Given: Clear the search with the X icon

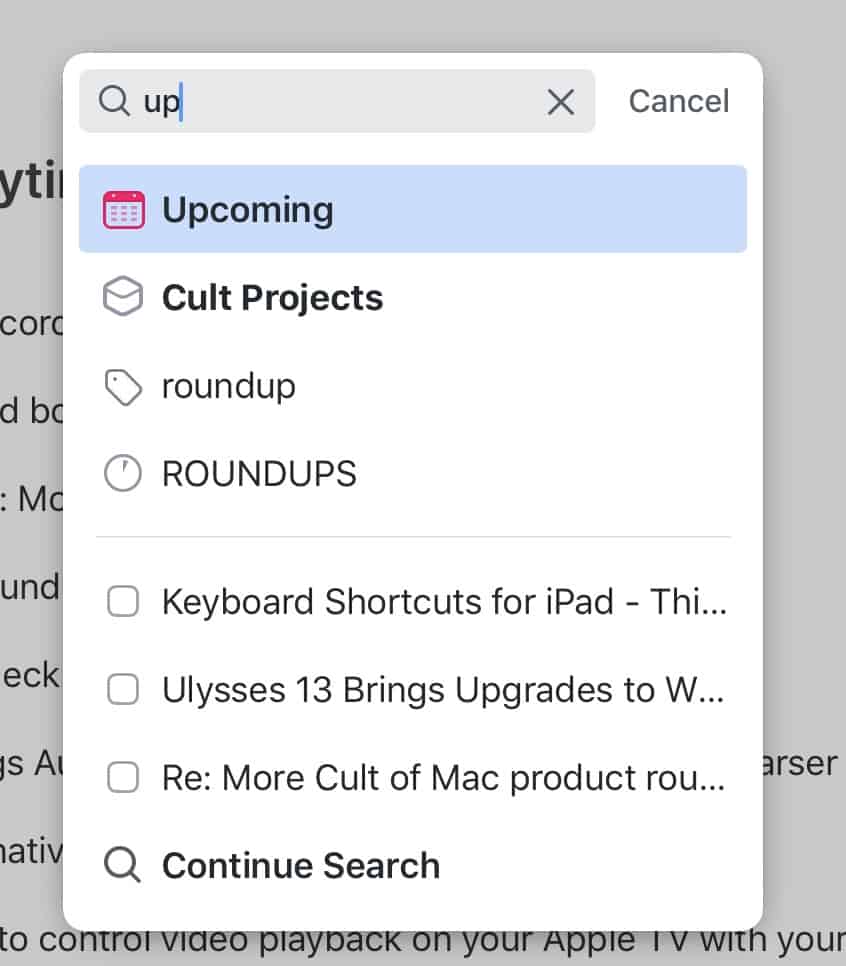Looking at the screenshot, I should [x=560, y=101].
